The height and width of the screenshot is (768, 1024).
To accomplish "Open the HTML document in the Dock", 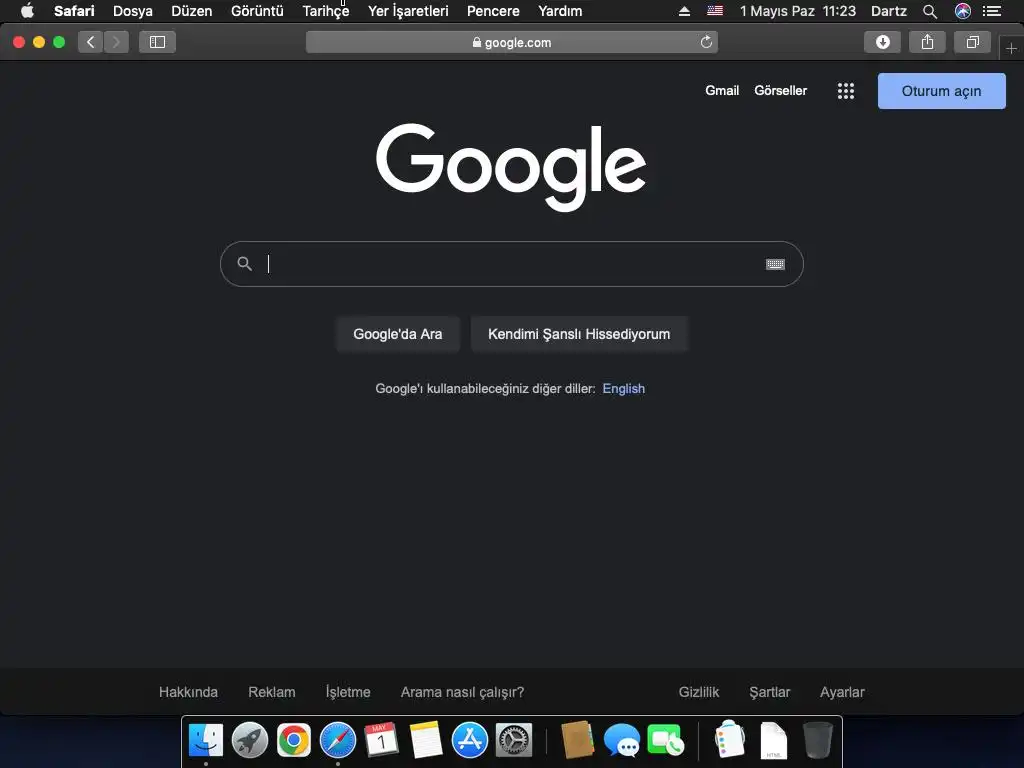I will pos(774,741).
